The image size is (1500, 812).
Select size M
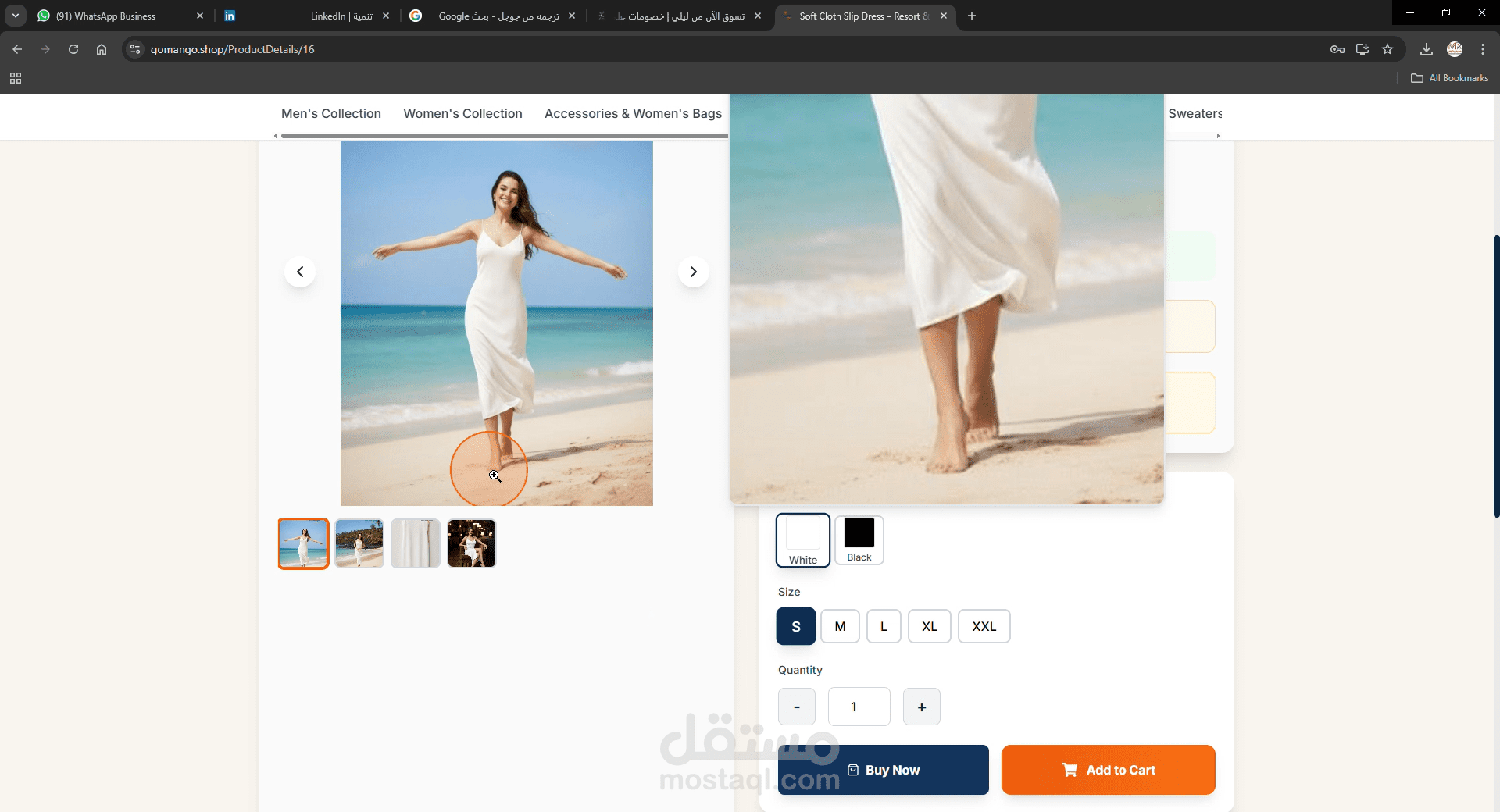(841, 626)
